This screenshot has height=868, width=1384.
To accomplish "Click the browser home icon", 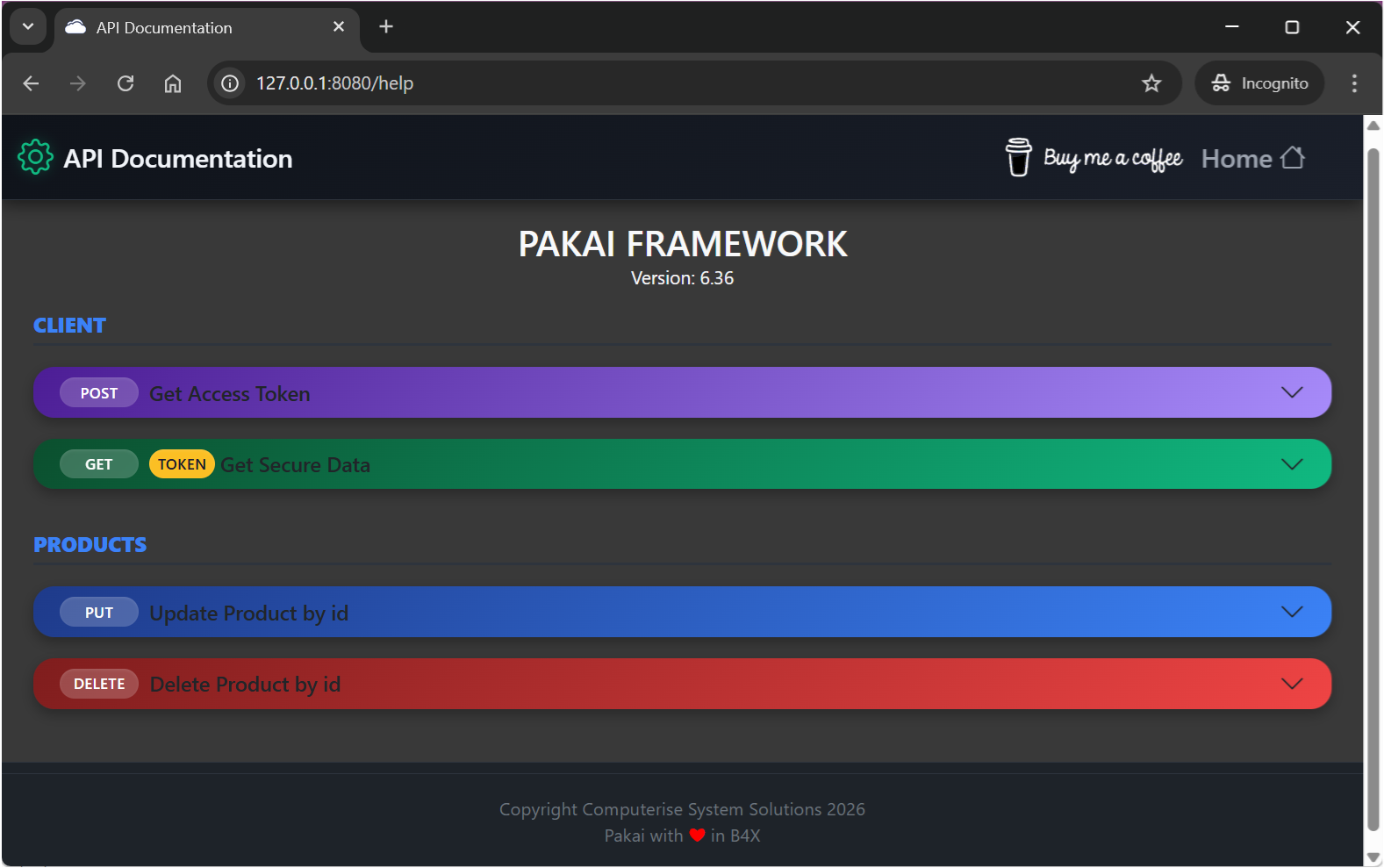I will tap(173, 83).
